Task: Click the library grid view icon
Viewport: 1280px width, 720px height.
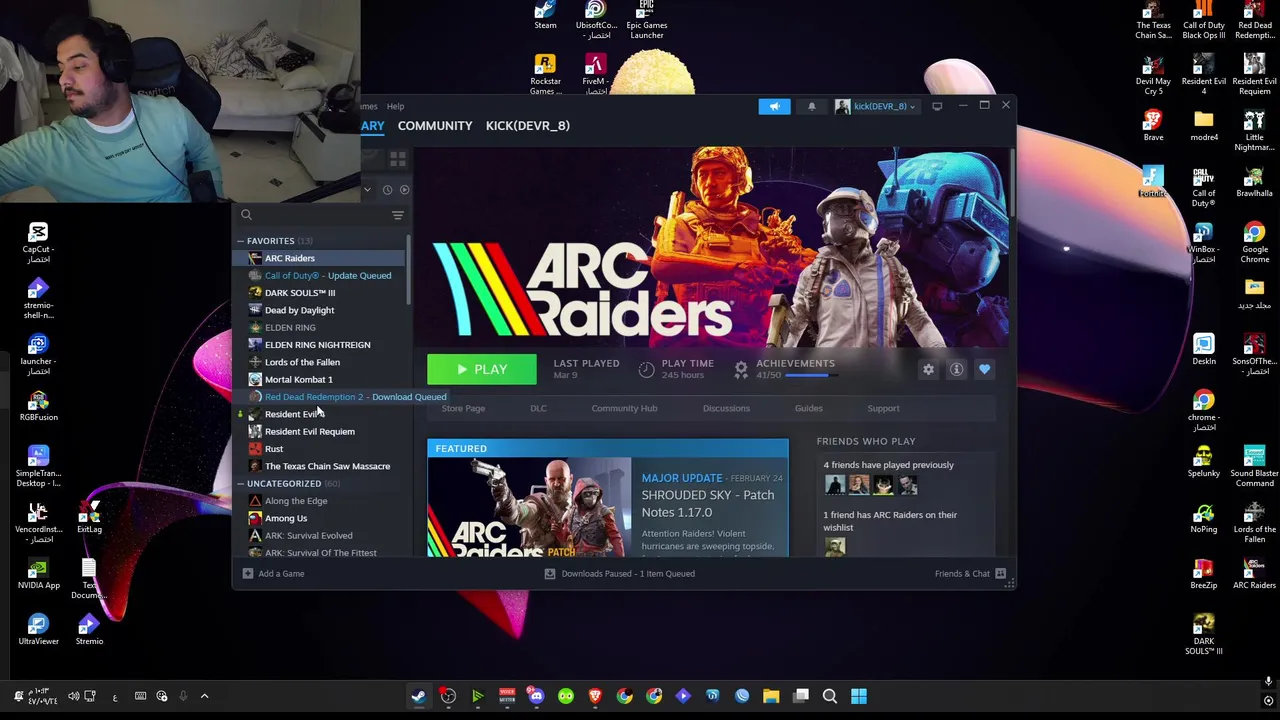Action: [397, 159]
